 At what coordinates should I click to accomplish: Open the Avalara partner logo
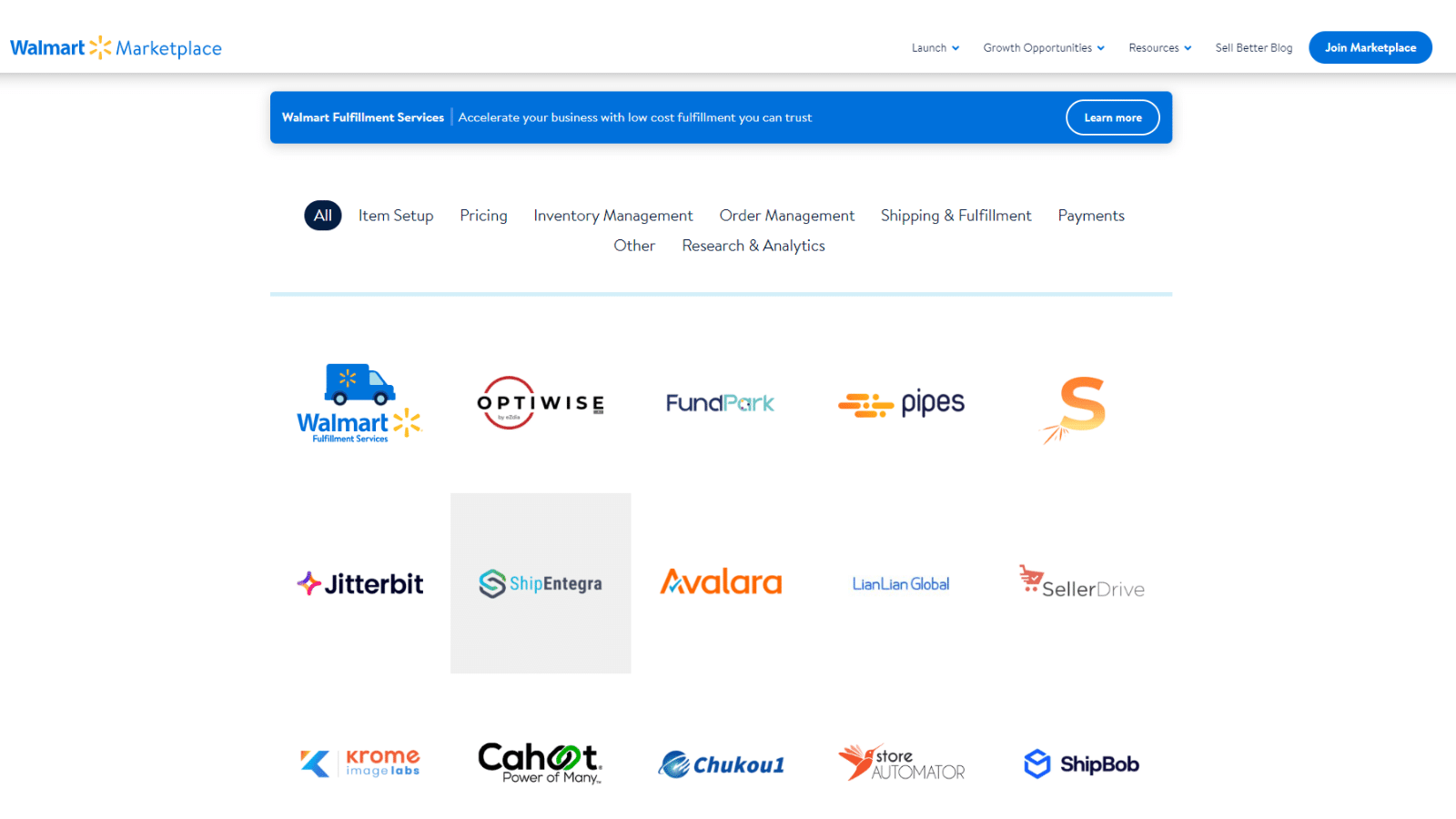click(721, 582)
